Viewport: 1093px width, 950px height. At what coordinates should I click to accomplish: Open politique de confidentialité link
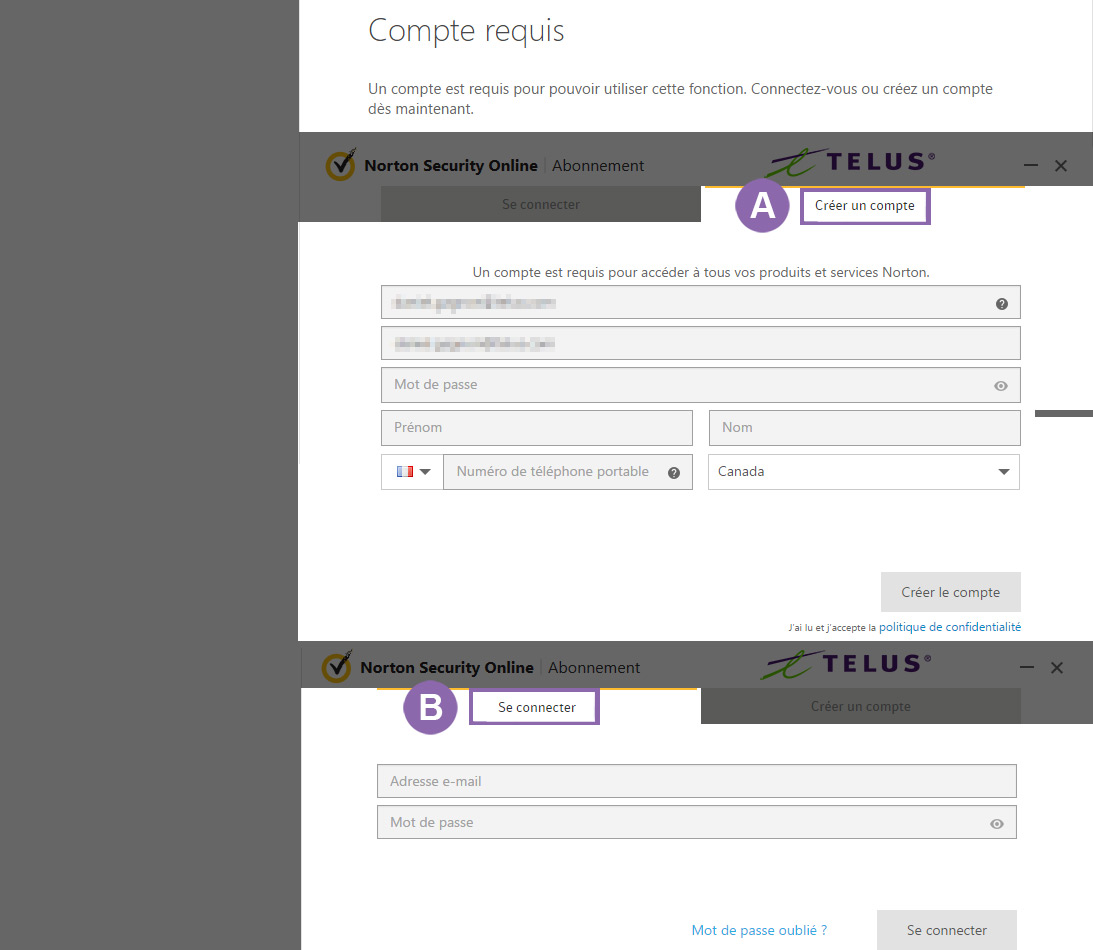[x=950, y=627]
